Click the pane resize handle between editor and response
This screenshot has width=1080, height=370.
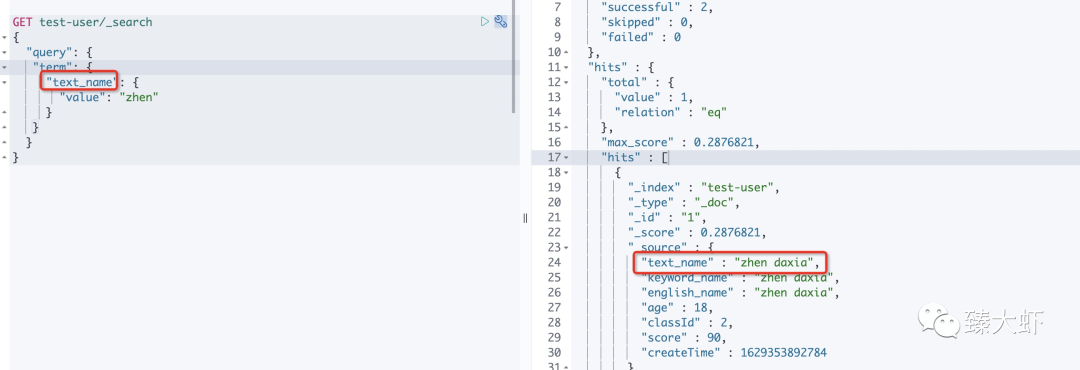click(525, 218)
